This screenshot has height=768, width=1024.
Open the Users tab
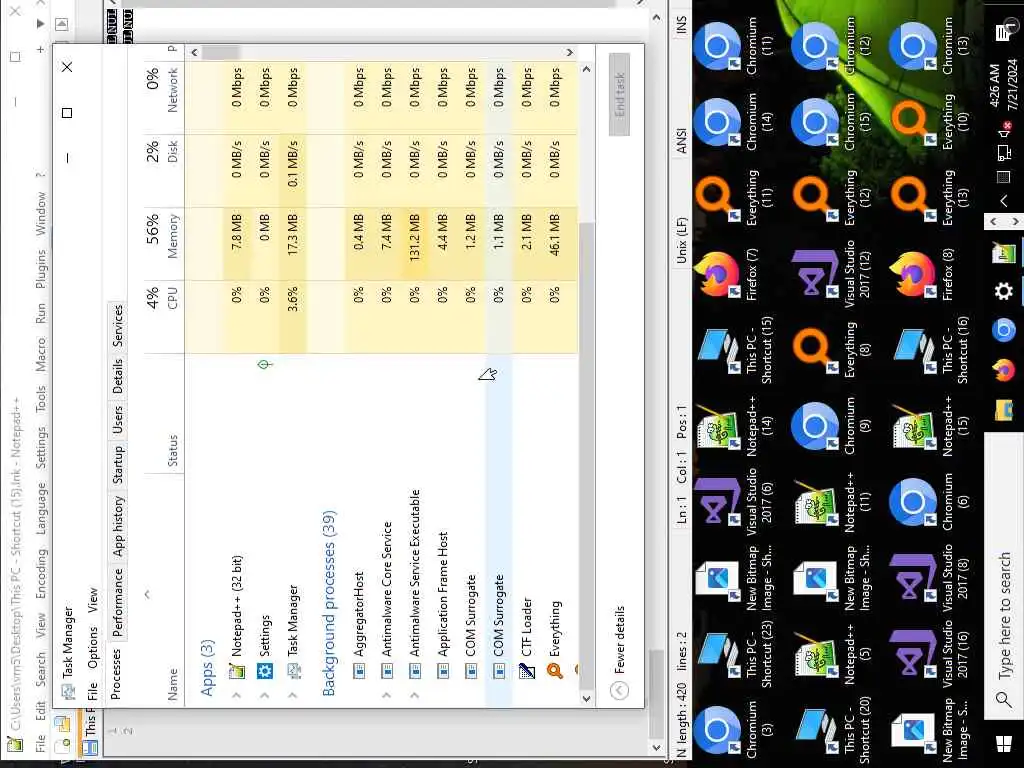tap(118, 419)
